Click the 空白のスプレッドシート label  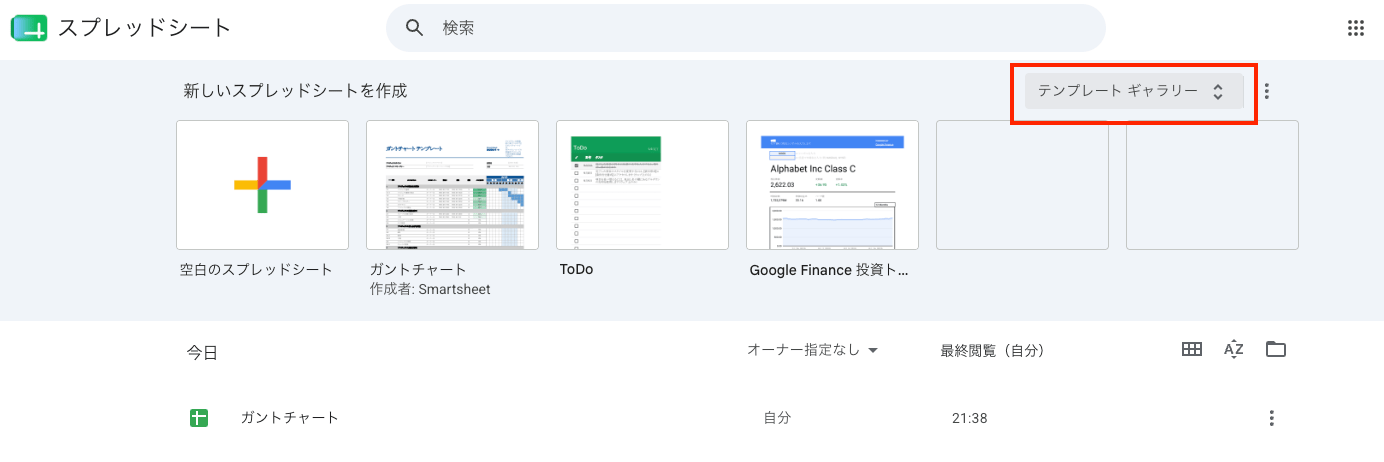pyautogui.click(x=256, y=270)
